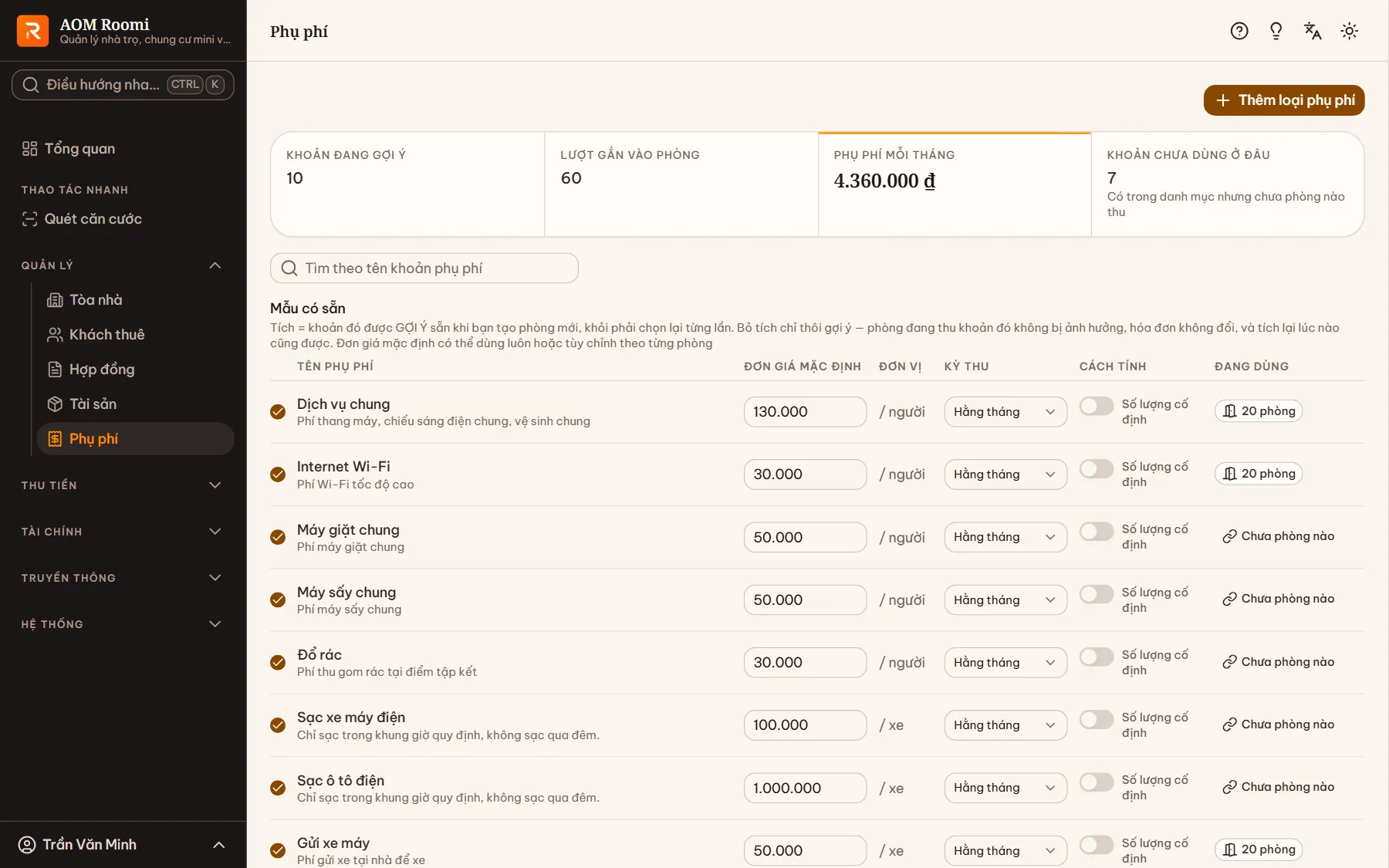This screenshot has height=868, width=1389.
Task: Click the Phụ phí receipt icon
Action: (55, 439)
